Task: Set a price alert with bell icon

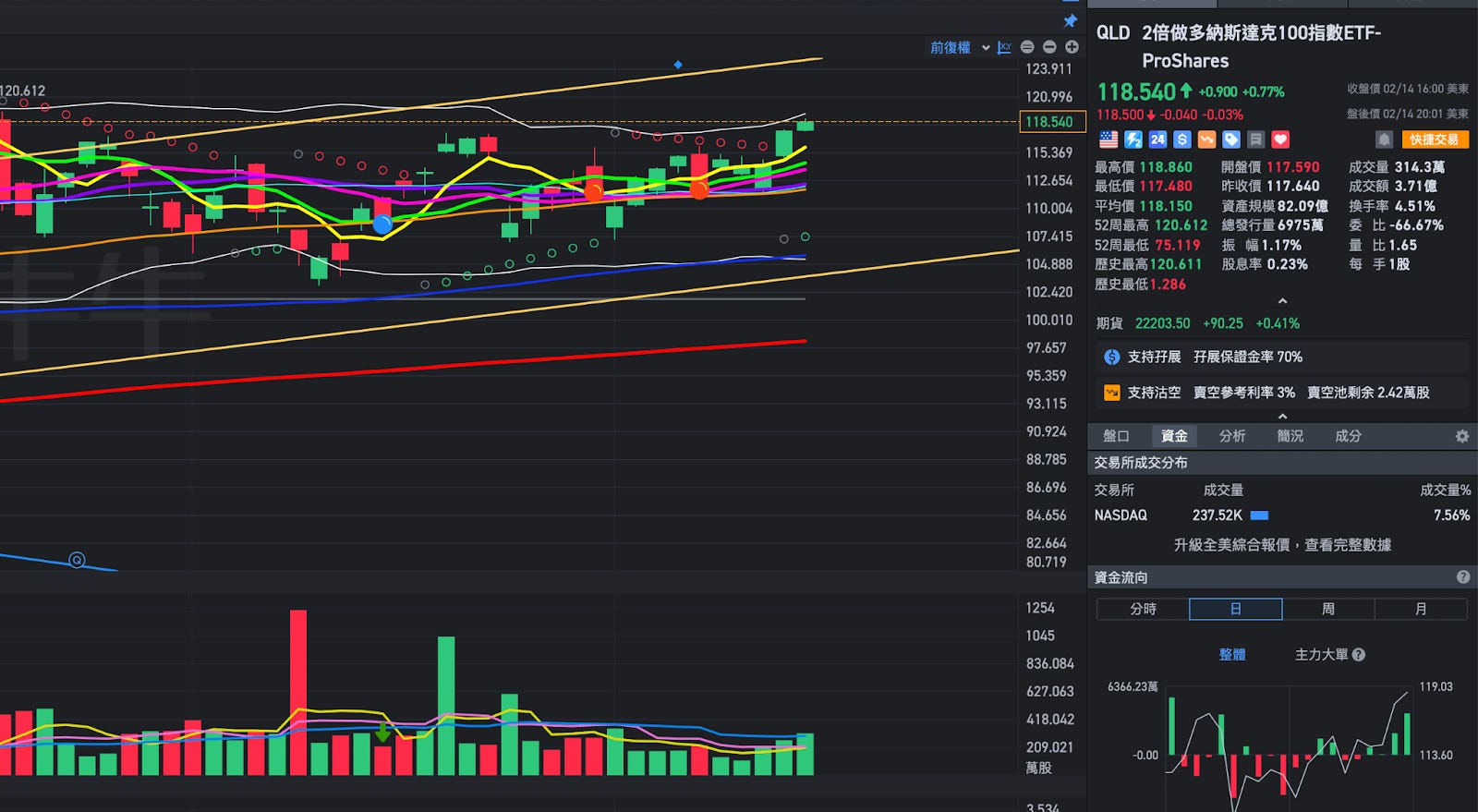Action: [x=1384, y=139]
